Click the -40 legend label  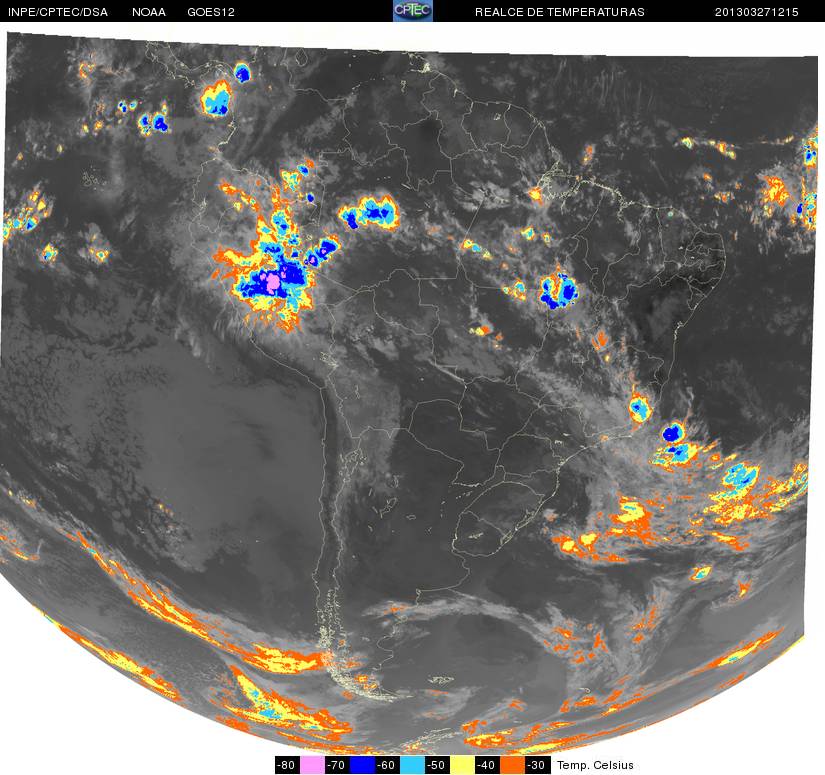tap(488, 764)
